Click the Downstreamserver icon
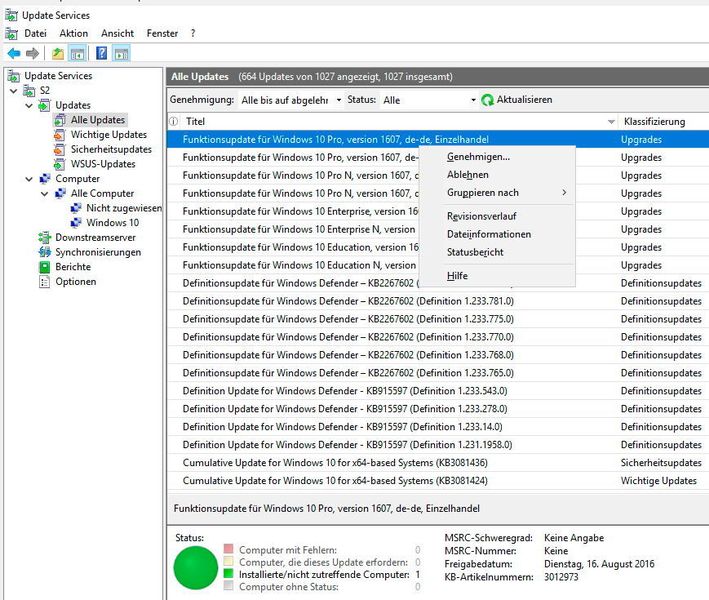The width and height of the screenshot is (709, 600). coord(44,237)
